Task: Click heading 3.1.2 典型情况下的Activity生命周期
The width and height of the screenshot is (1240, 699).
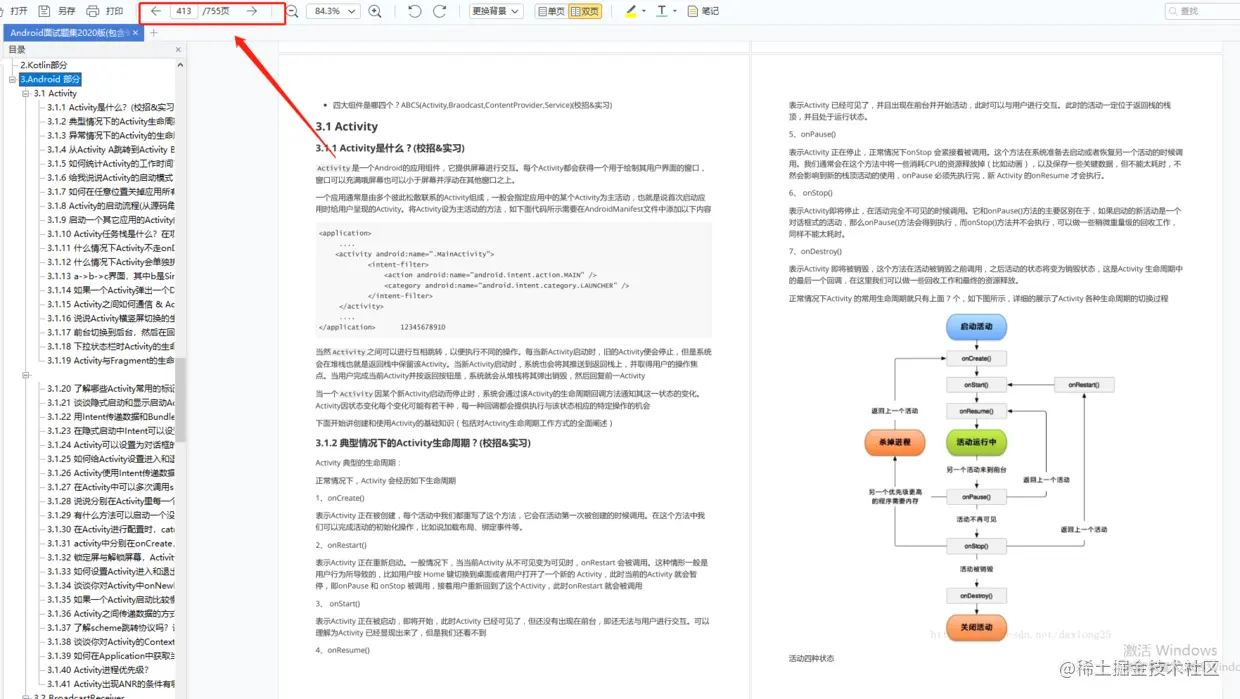Action: pyautogui.click(x=423, y=443)
